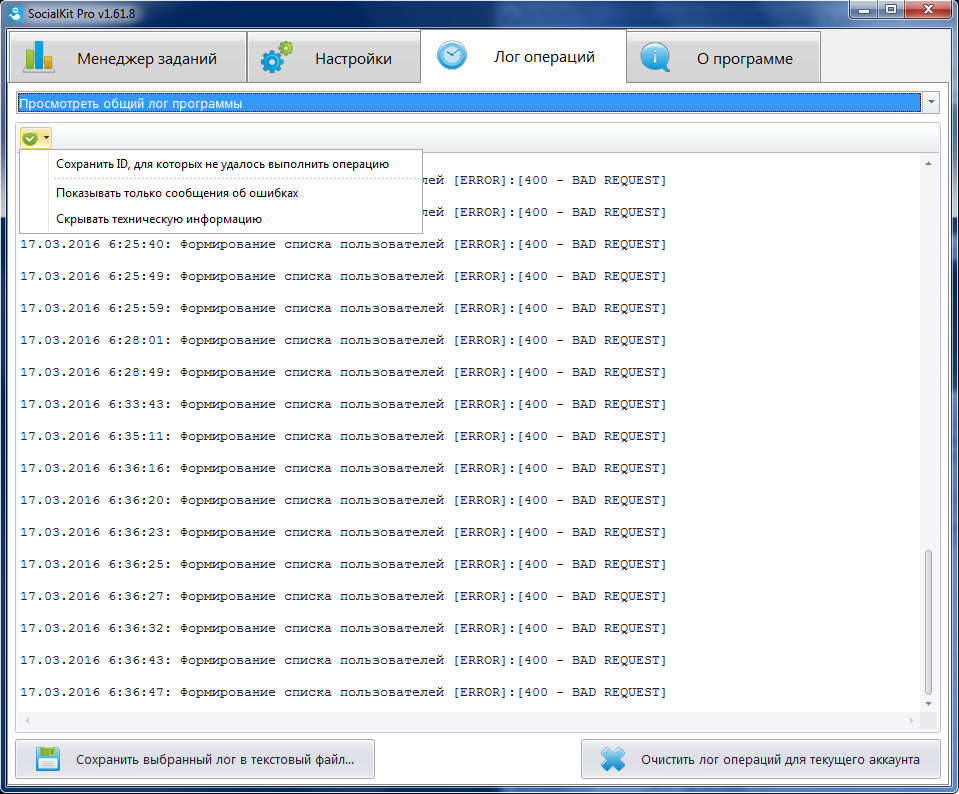Click the SocialKit Pro title bar app icon
This screenshot has height=794, width=959.
pos(15,13)
